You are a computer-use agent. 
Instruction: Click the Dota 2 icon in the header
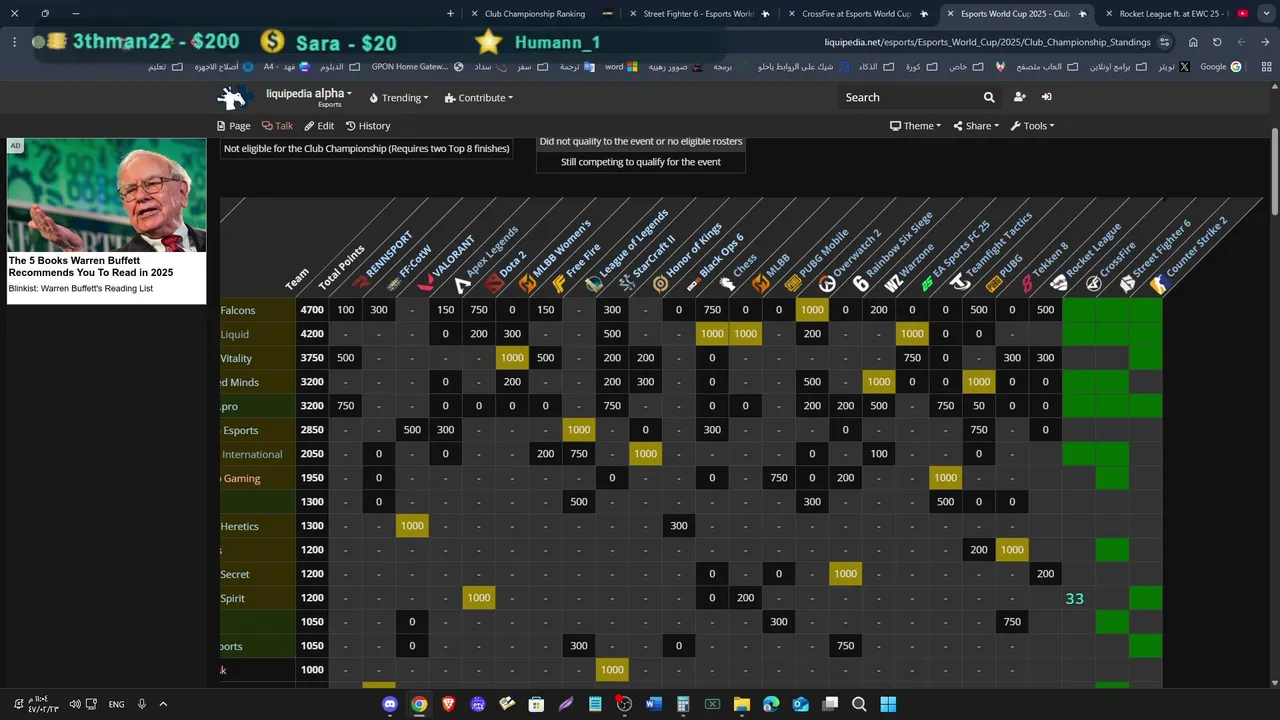point(494,284)
